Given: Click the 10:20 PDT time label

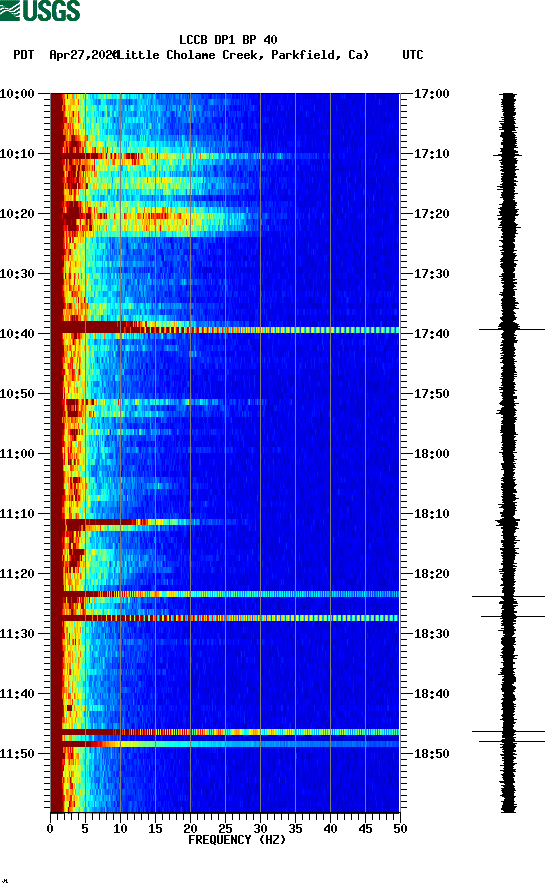Looking at the screenshot, I should point(17,214).
